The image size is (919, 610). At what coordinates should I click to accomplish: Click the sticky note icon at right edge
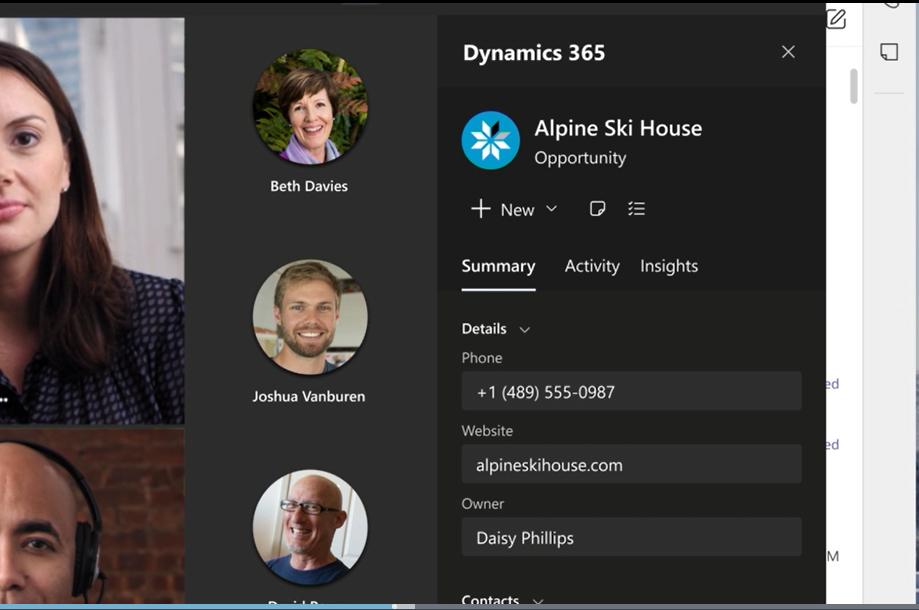(x=889, y=52)
